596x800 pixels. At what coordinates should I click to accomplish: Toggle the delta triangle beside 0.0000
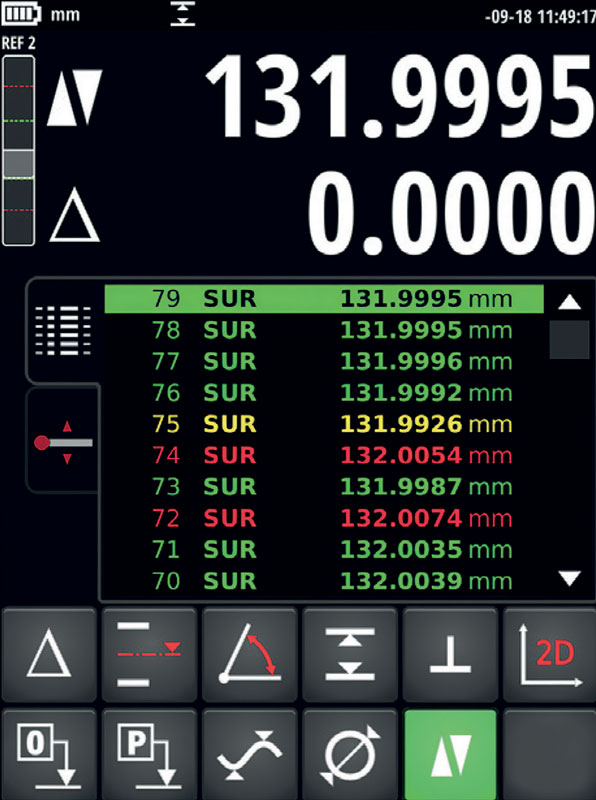pyautogui.click(x=74, y=214)
